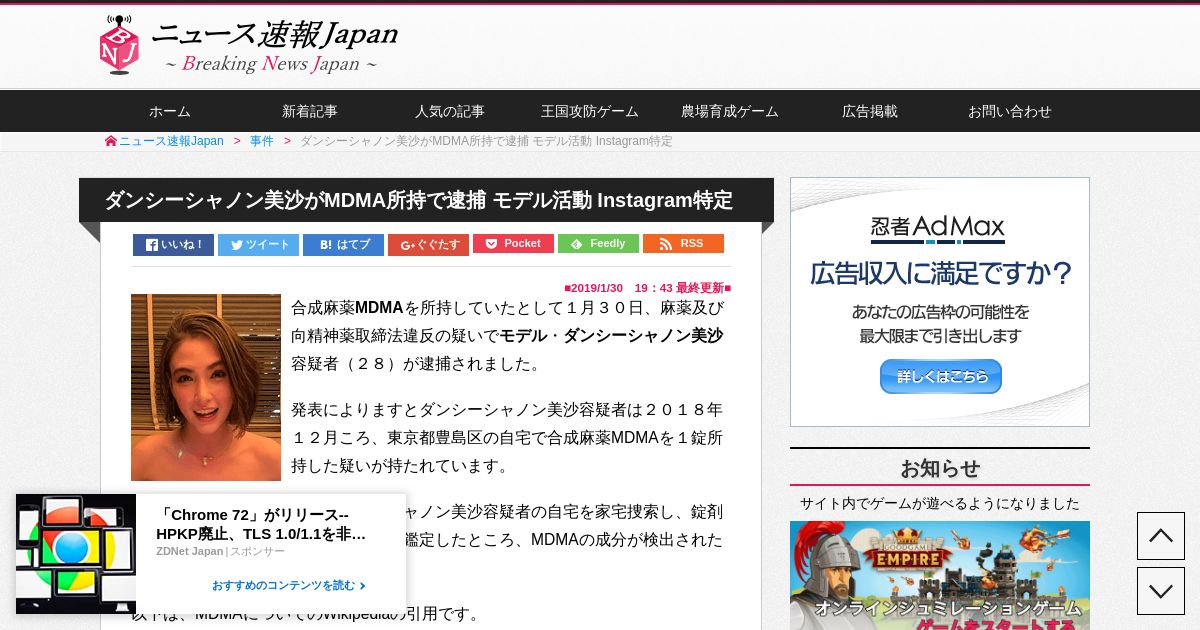Select 王国攻防ゲーム in the navigation bar
This screenshot has width=1200, height=630.
click(x=590, y=111)
